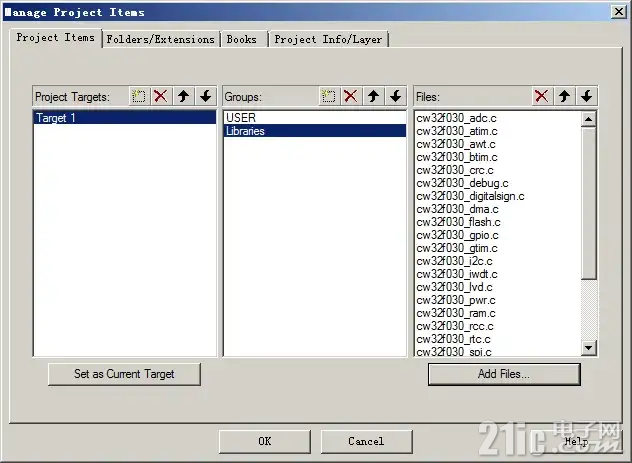The height and width of the screenshot is (463, 632).
Task: Create a new Group
Action: 328,96
